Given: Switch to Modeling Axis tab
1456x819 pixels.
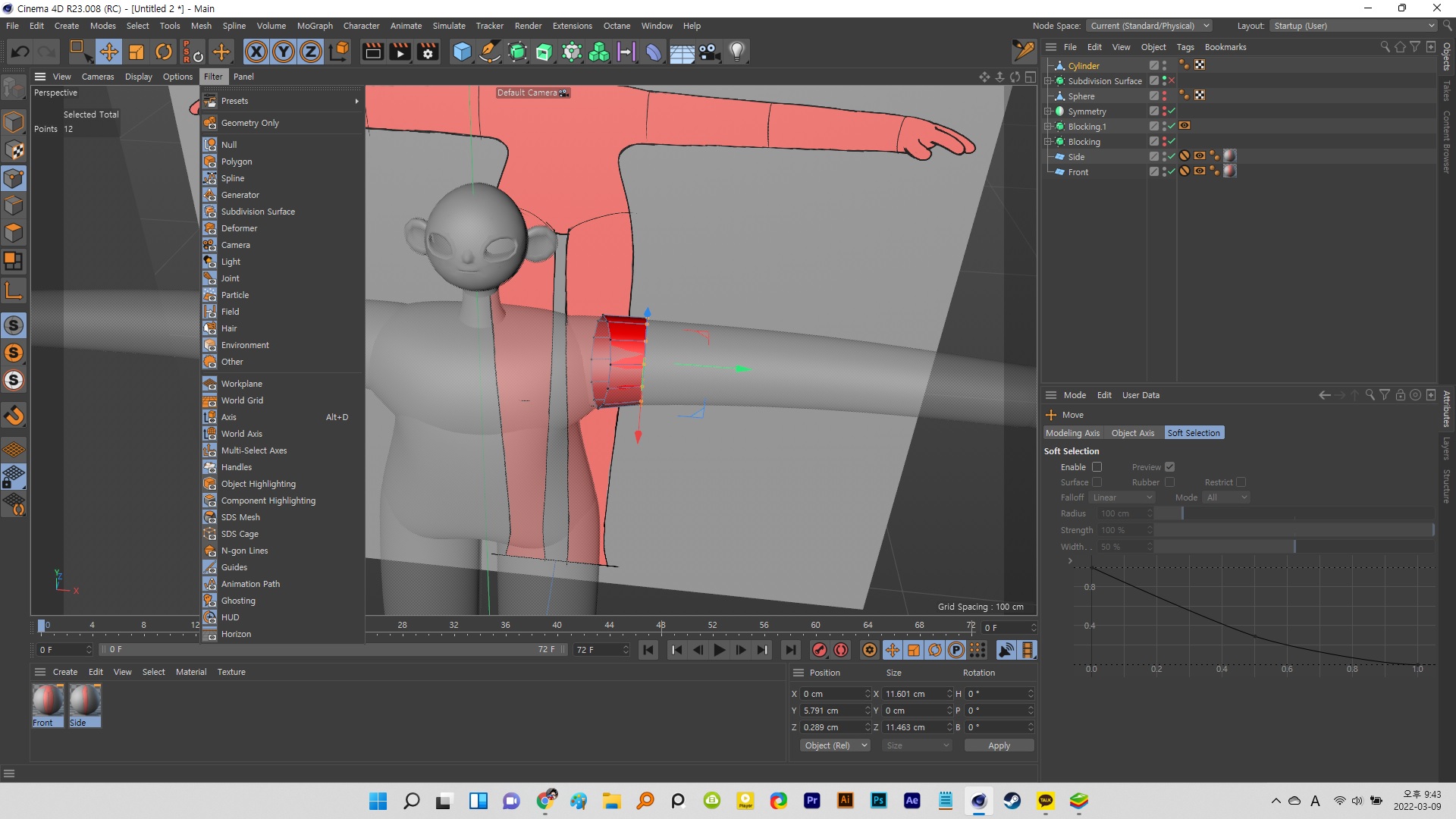Looking at the screenshot, I should point(1072,433).
